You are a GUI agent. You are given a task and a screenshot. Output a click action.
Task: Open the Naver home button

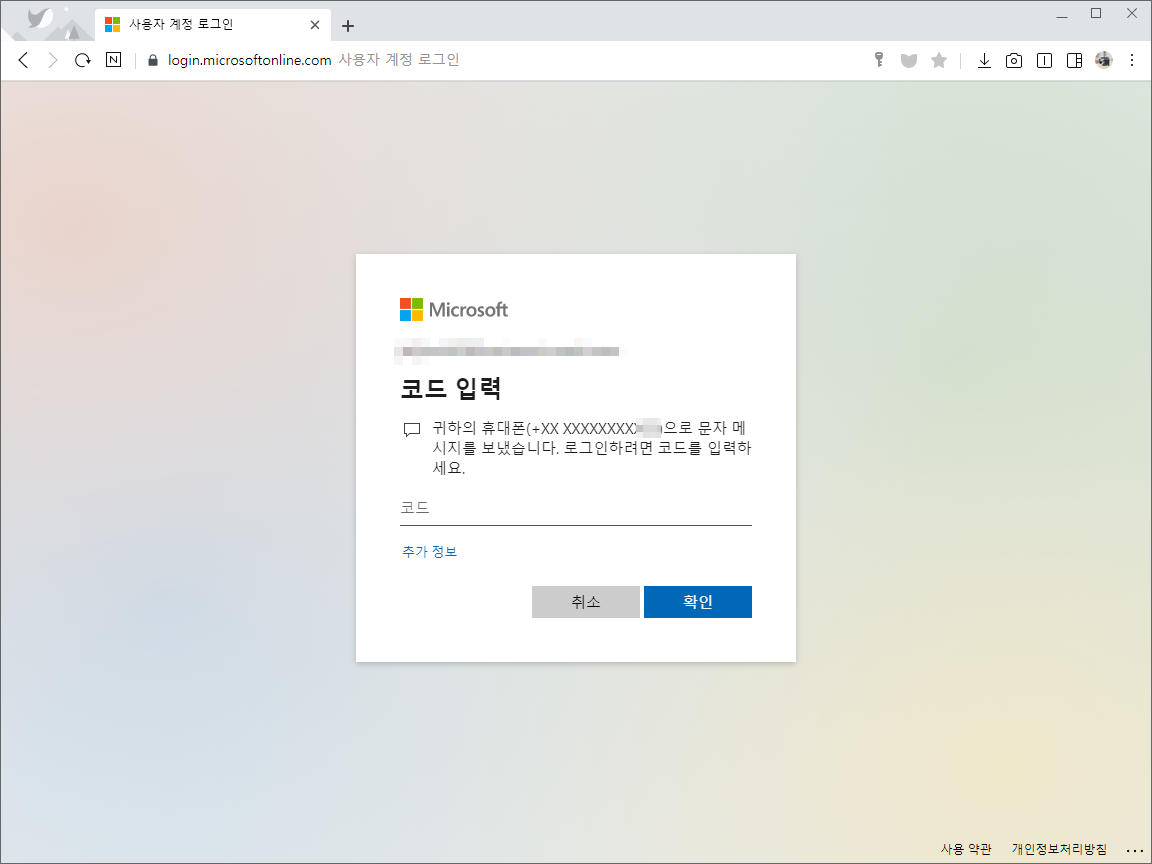pos(113,60)
